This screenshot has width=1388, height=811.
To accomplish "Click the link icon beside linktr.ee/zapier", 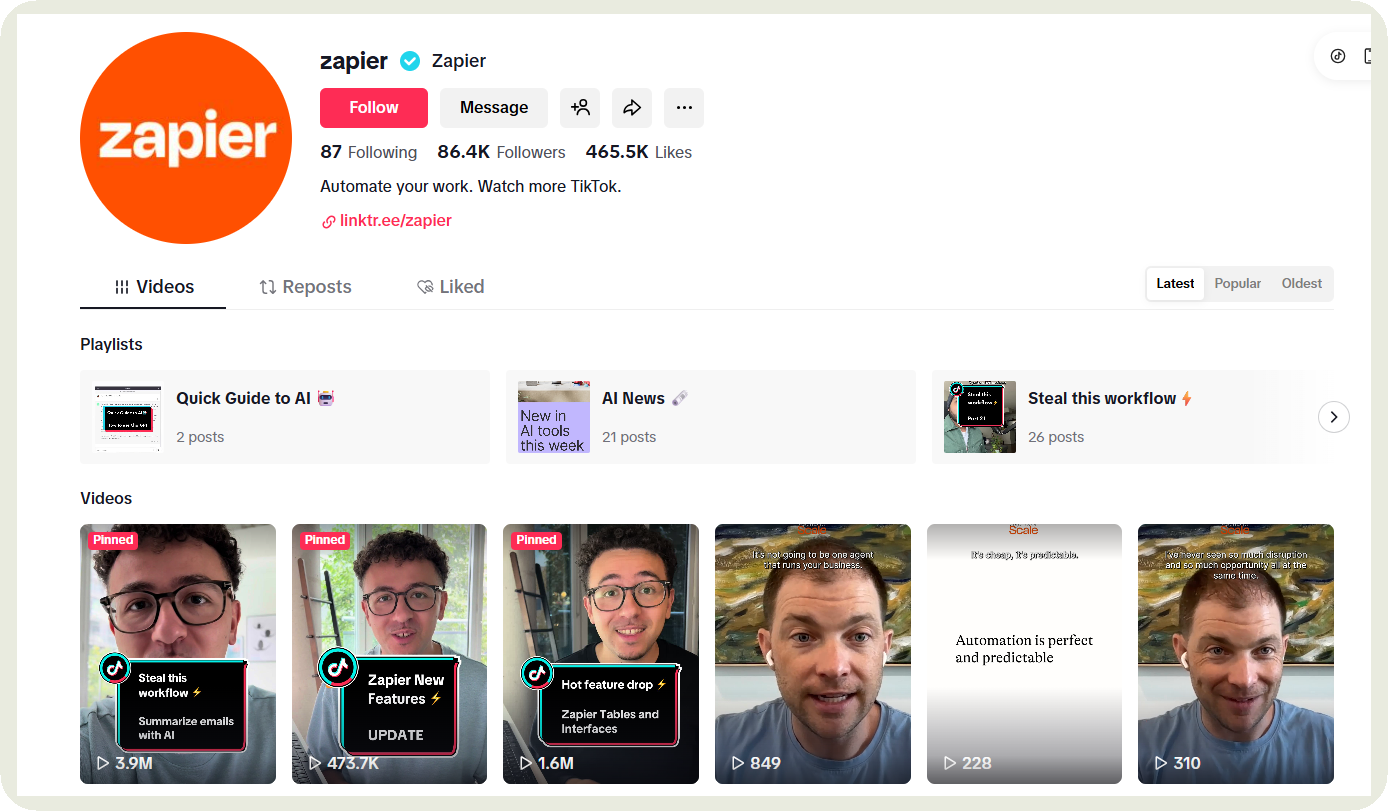I will pyautogui.click(x=328, y=220).
